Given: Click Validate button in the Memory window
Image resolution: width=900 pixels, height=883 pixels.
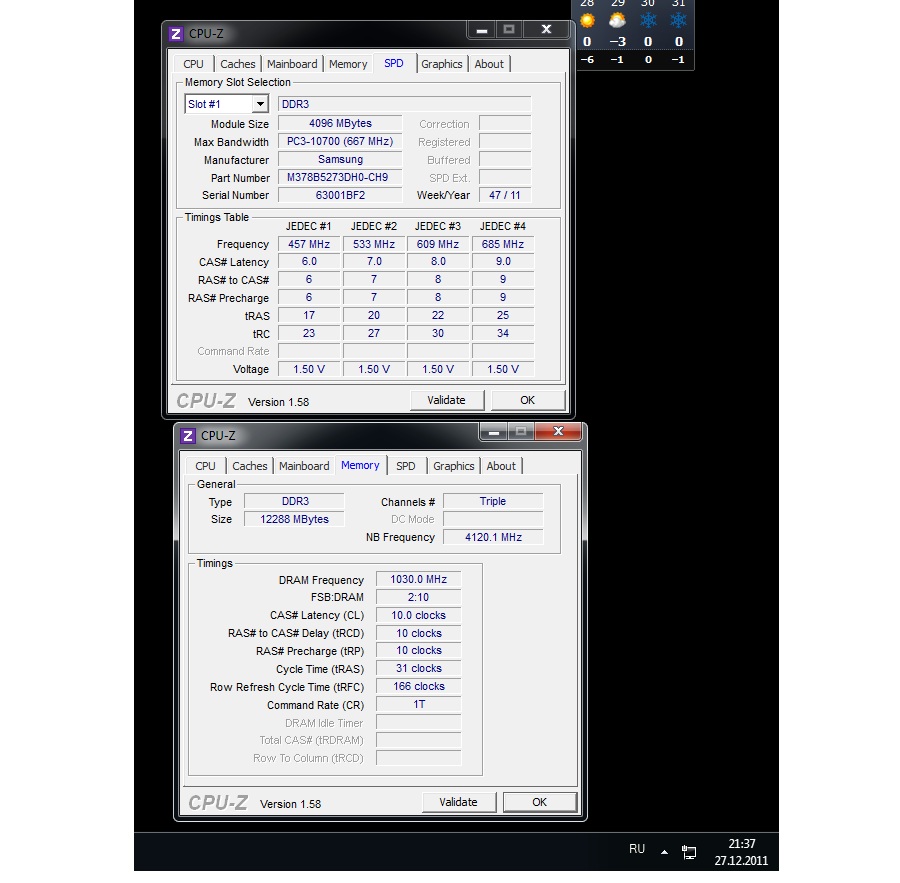Looking at the screenshot, I should [x=459, y=802].
